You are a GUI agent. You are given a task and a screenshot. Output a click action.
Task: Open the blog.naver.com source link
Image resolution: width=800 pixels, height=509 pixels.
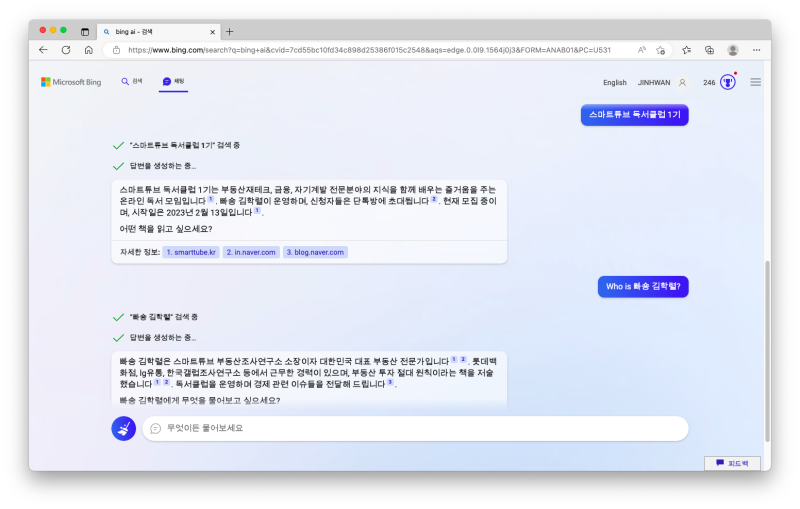pyautogui.click(x=315, y=252)
